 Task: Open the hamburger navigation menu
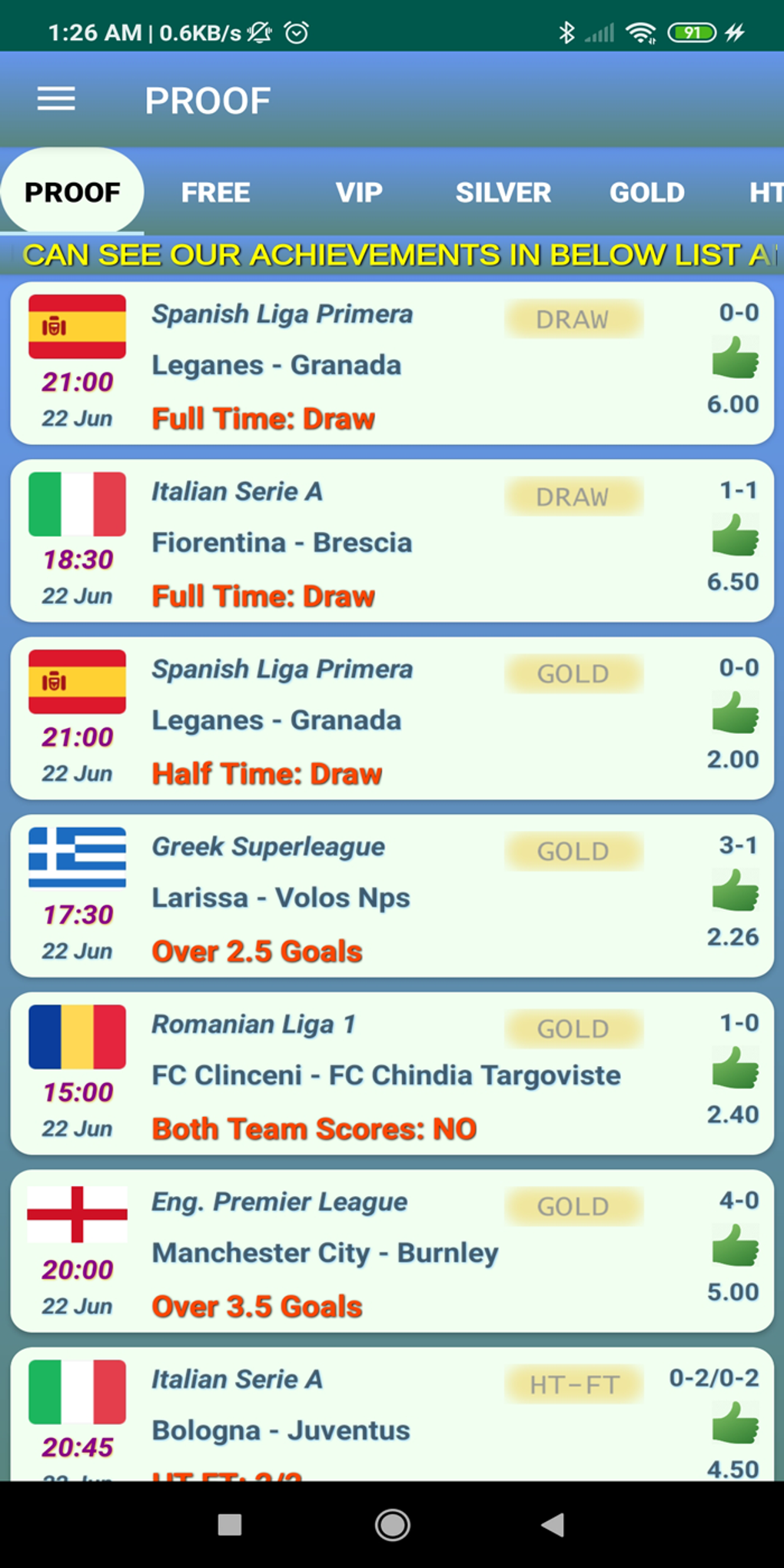[x=56, y=99]
